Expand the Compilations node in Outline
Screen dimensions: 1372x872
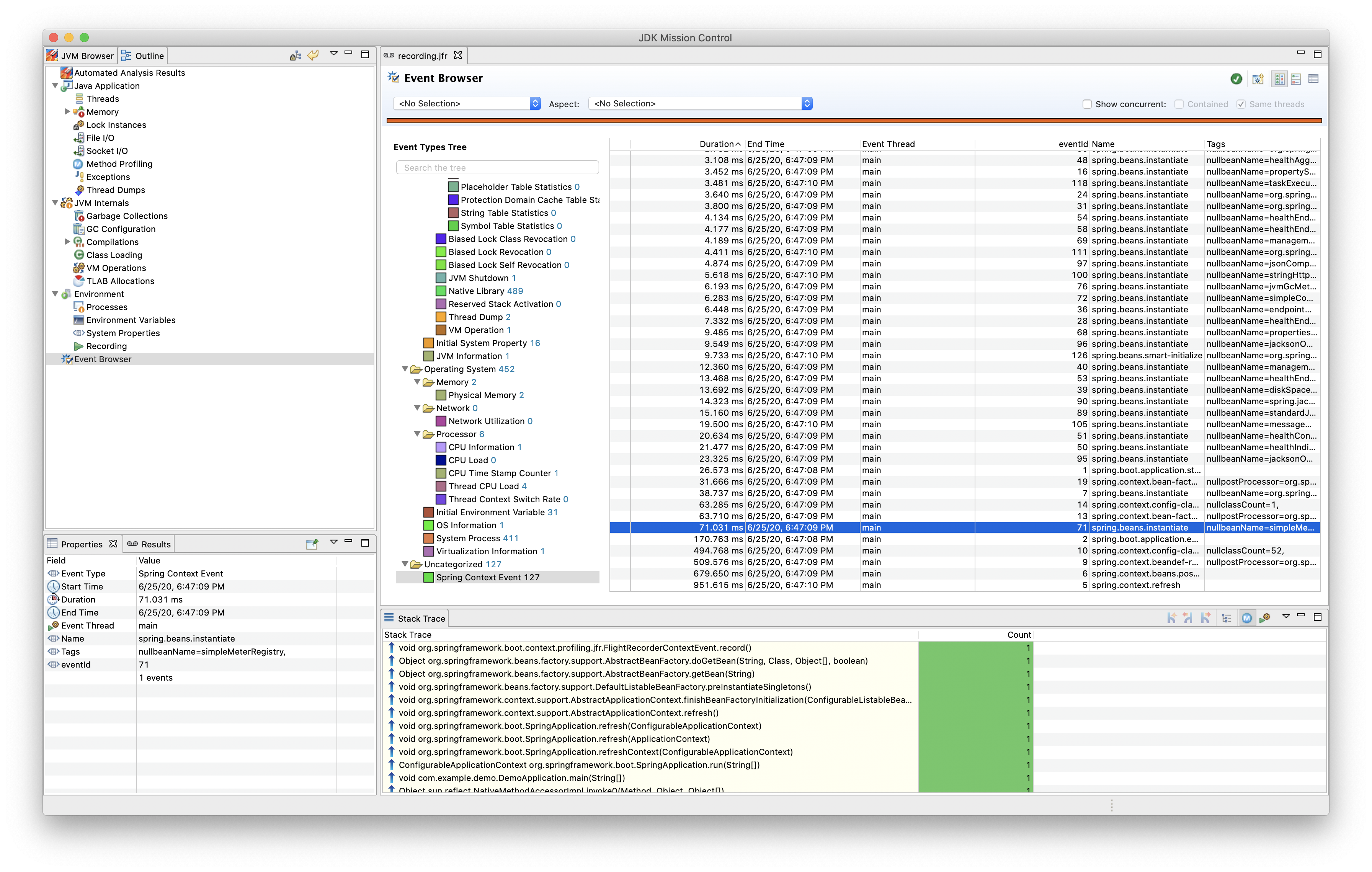(67, 242)
